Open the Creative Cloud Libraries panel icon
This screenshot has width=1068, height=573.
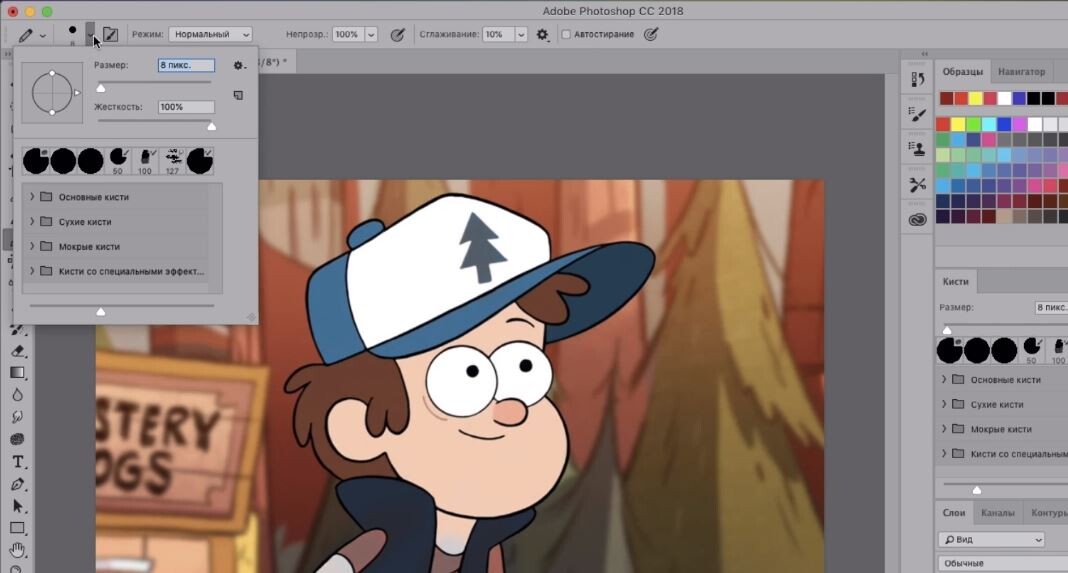click(x=917, y=219)
